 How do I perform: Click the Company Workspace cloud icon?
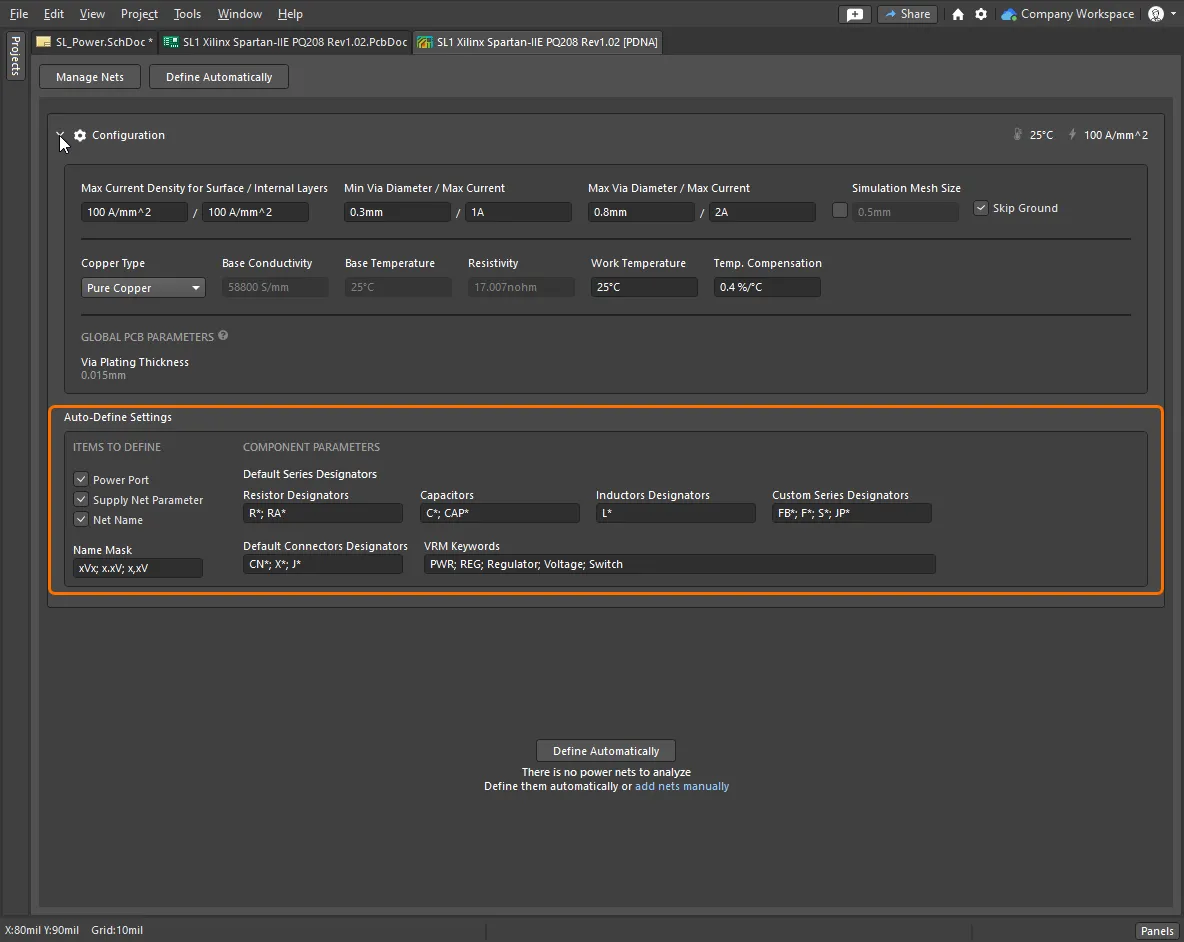point(1009,14)
